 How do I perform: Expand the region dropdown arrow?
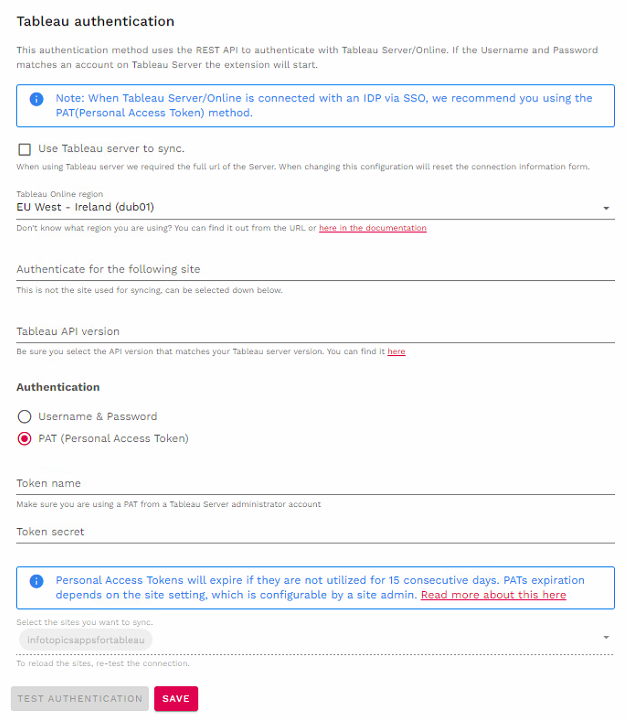607,209
